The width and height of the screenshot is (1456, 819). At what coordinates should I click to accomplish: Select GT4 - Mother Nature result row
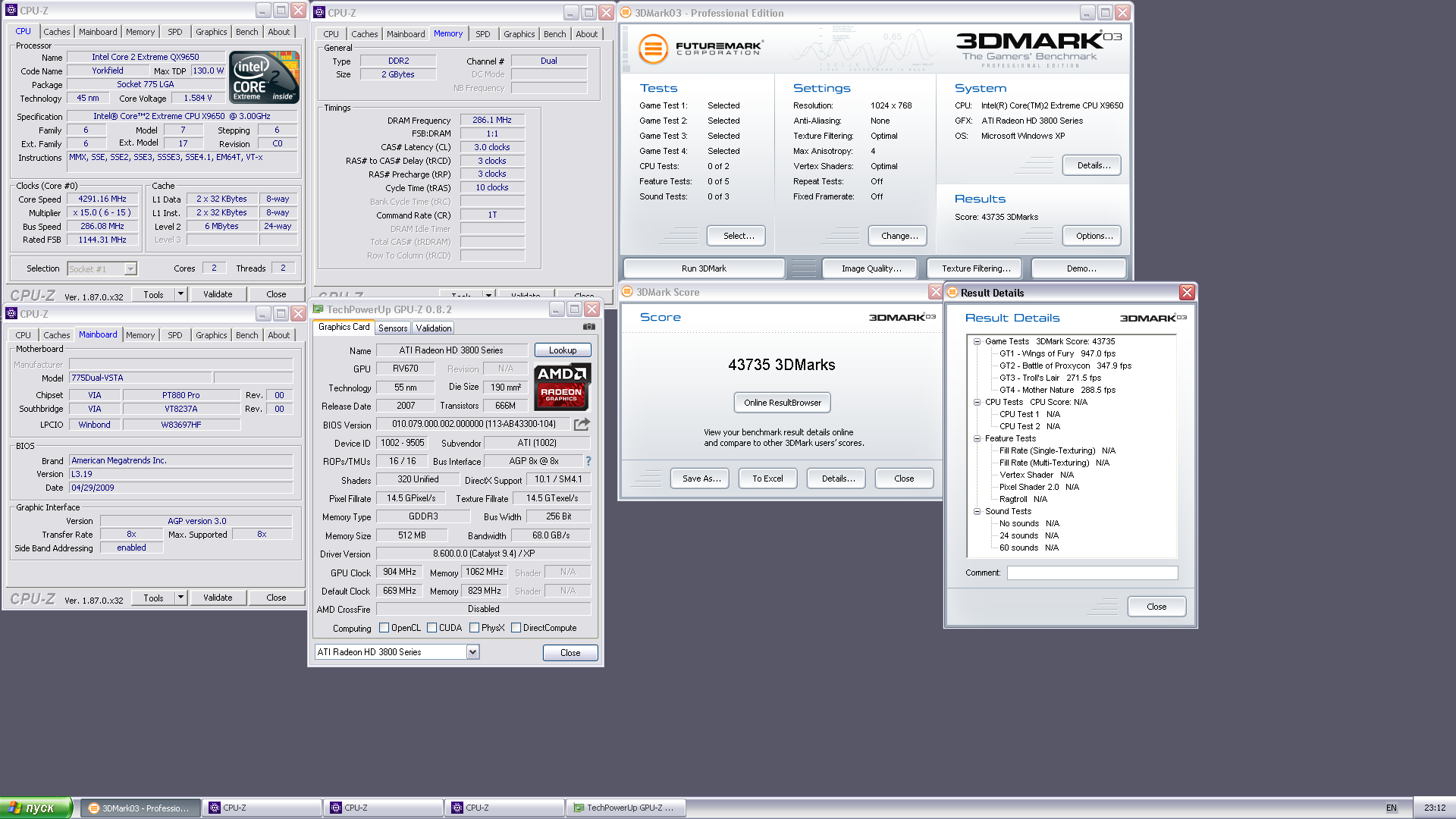click(x=1057, y=390)
